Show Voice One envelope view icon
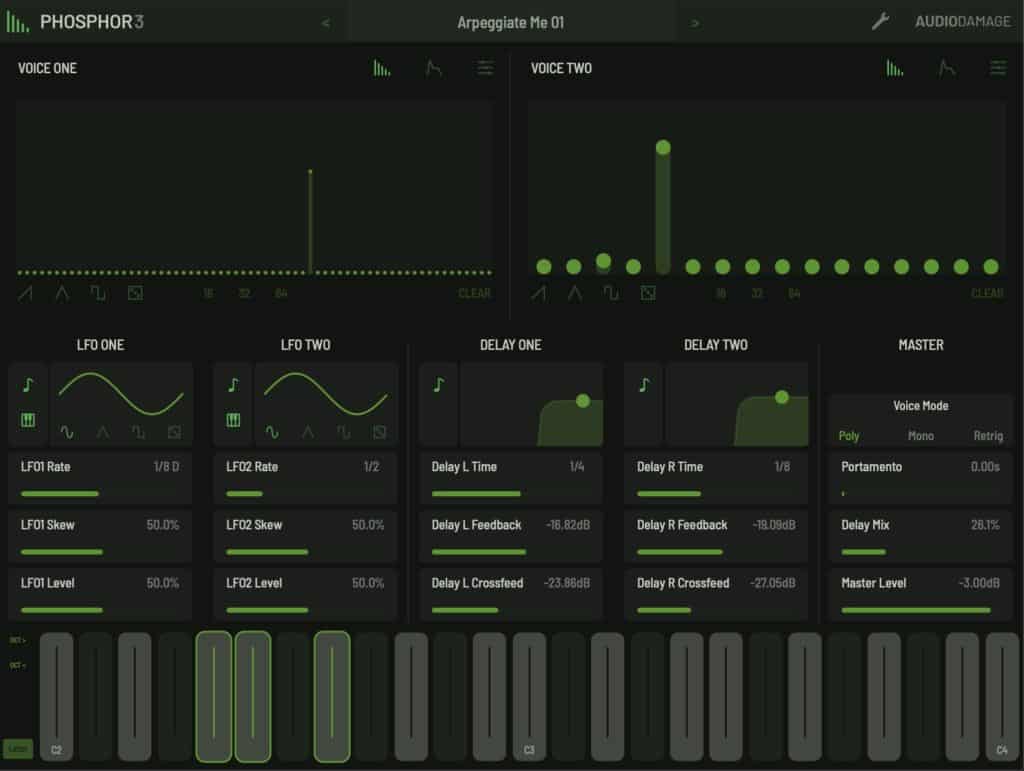This screenshot has height=771, width=1024. [x=434, y=68]
